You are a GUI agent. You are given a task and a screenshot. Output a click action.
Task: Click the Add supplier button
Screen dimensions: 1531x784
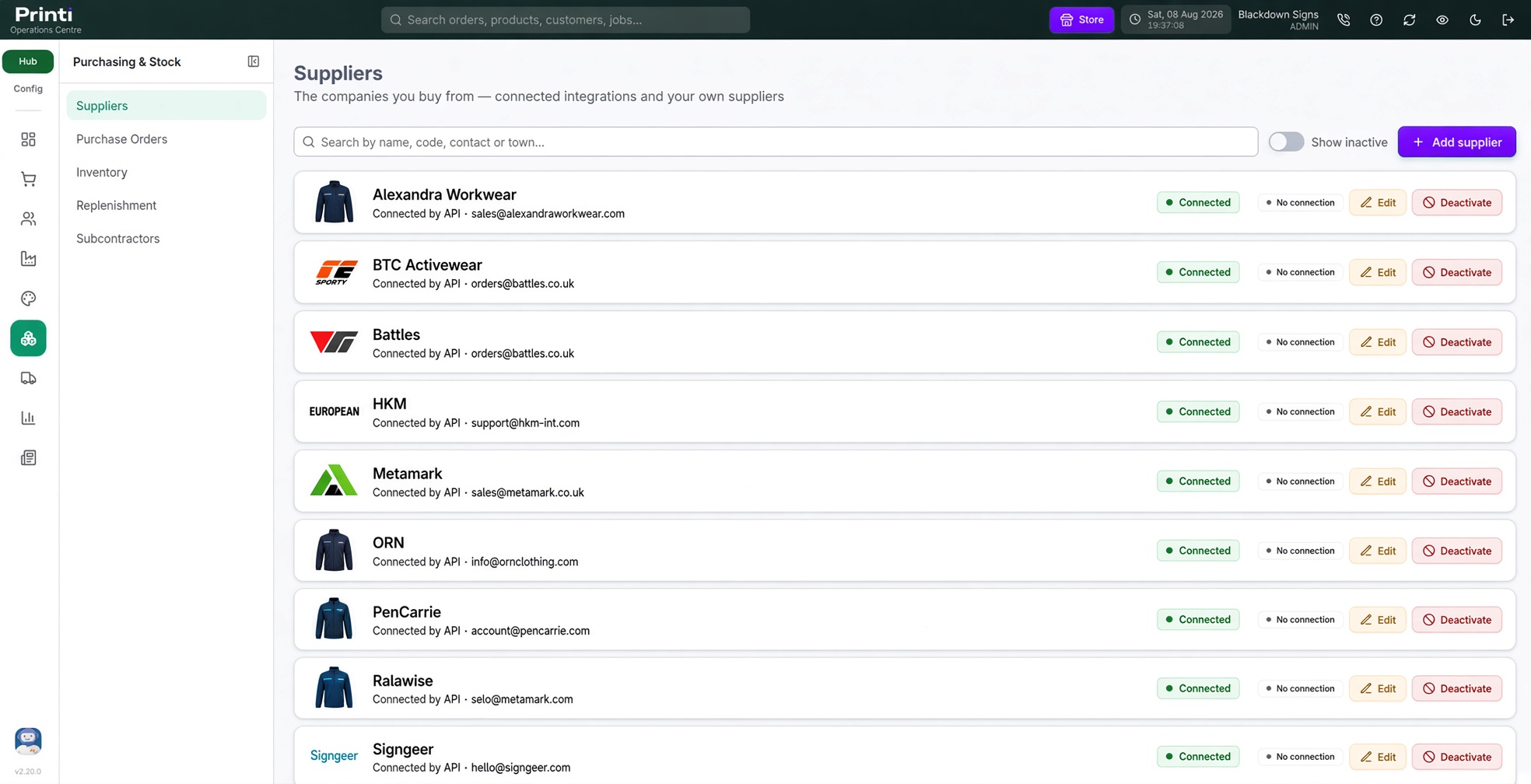1456,142
